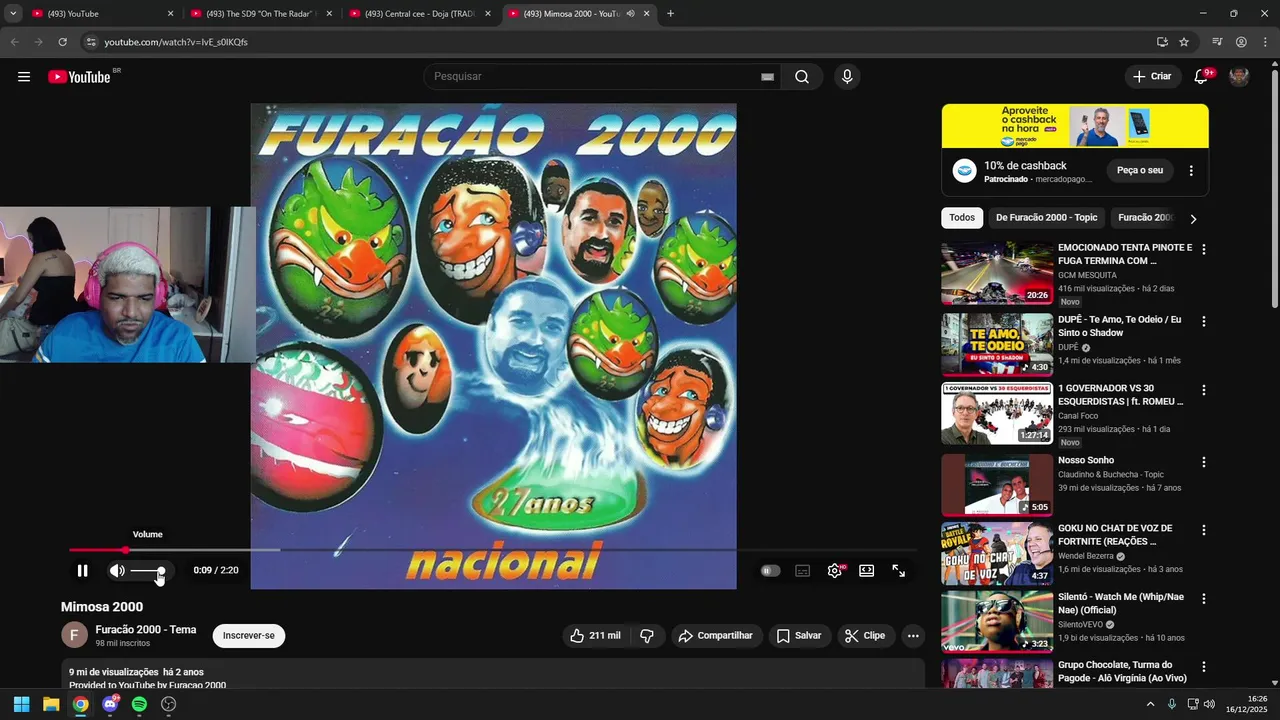This screenshot has width=1280, height=720.
Task: Switch to Central cee - Doja tab
Action: (x=420, y=14)
